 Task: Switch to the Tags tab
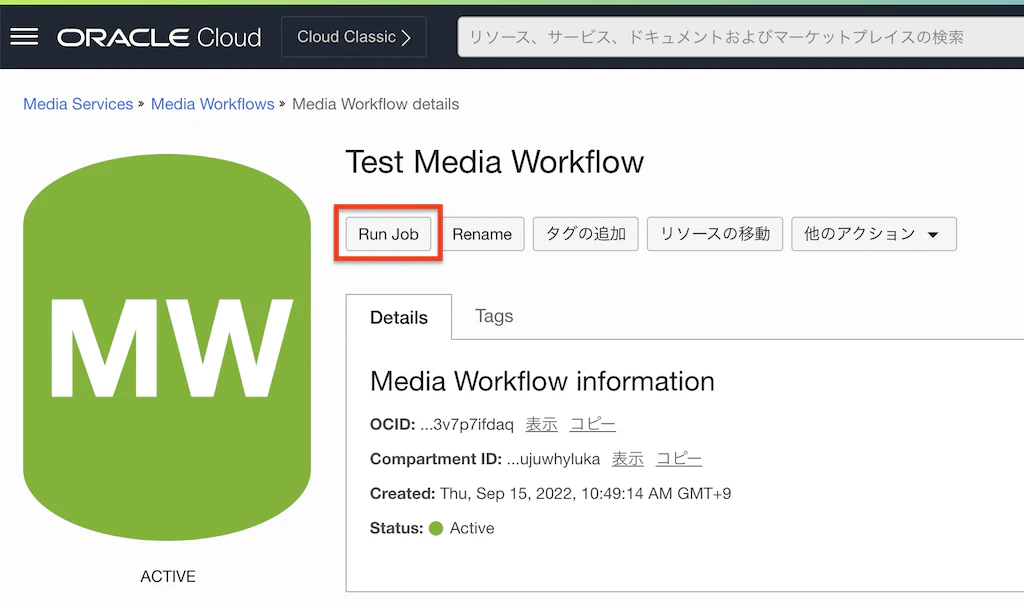pyautogui.click(x=494, y=316)
